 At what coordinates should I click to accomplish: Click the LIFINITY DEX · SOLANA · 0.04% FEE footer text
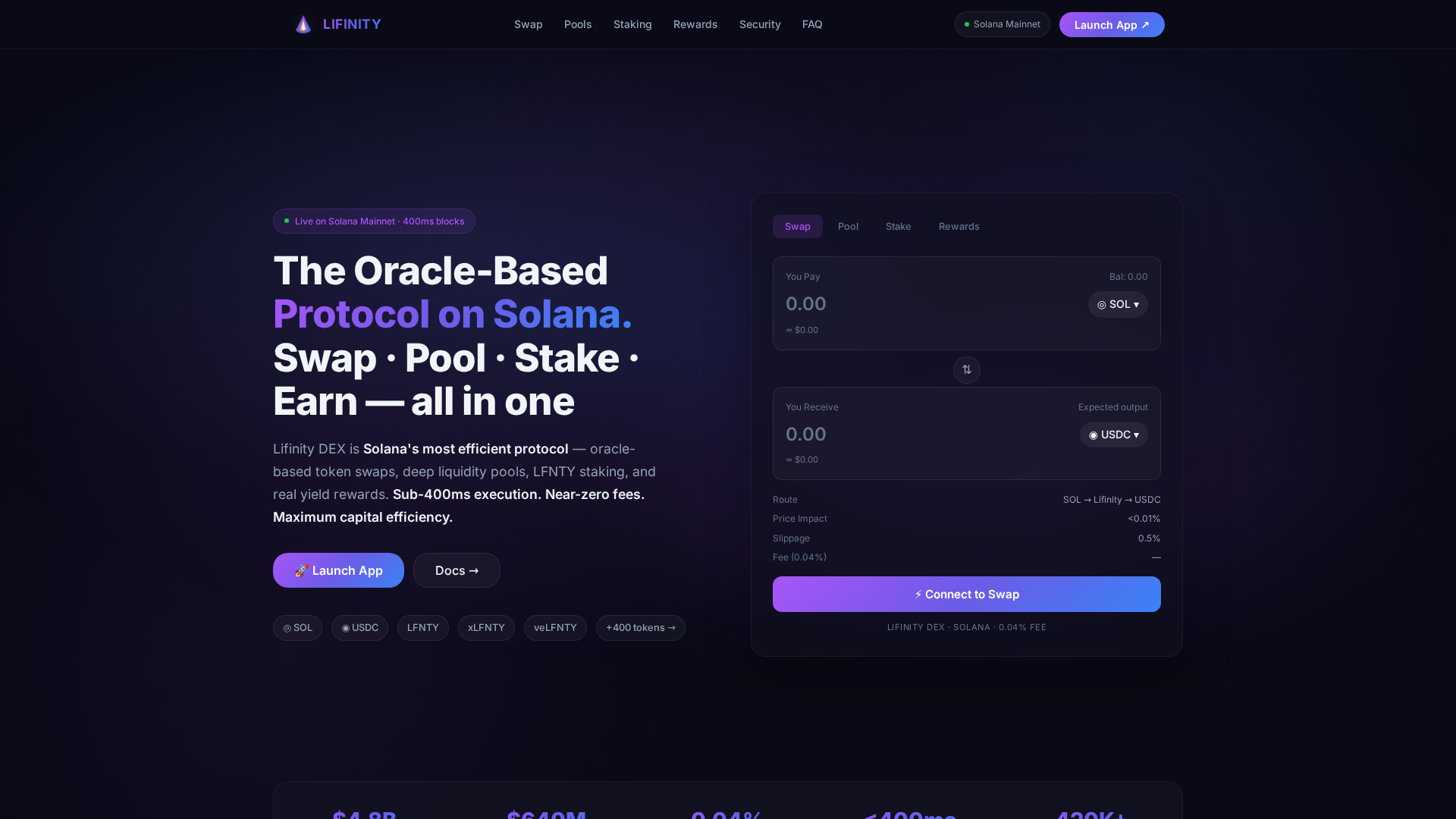967,627
